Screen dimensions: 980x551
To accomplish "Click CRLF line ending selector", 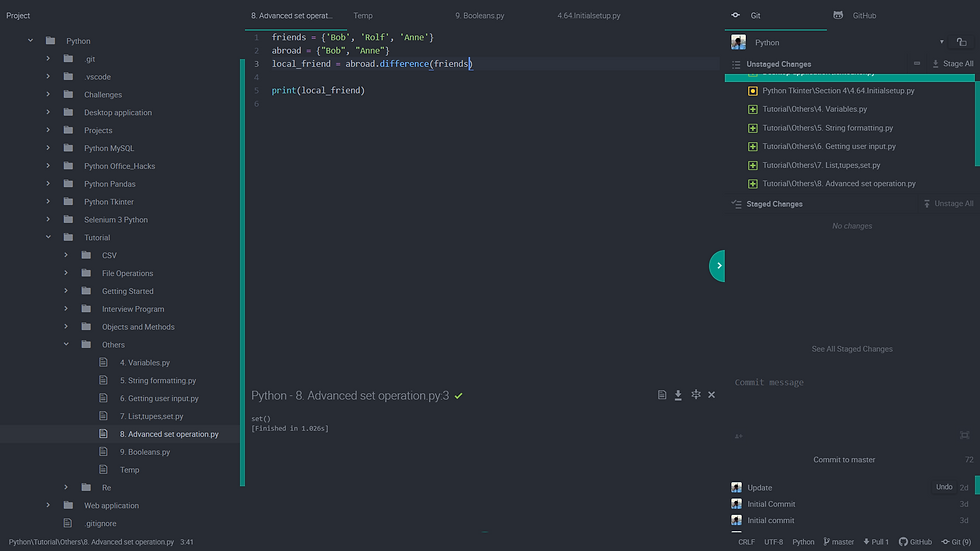I will click(x=746, y=542).
